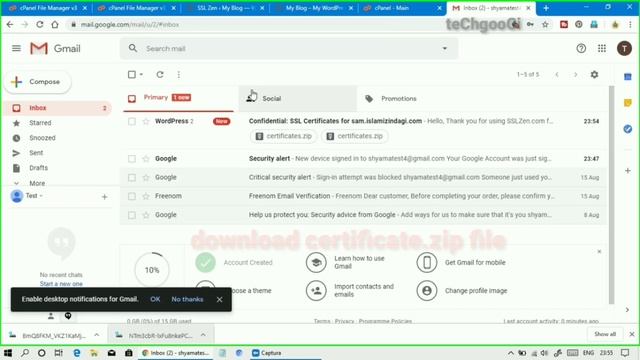Screen dimensions: 640x360
Task: Select the Freenom email checkbox
Action: [x=131, y=196]
